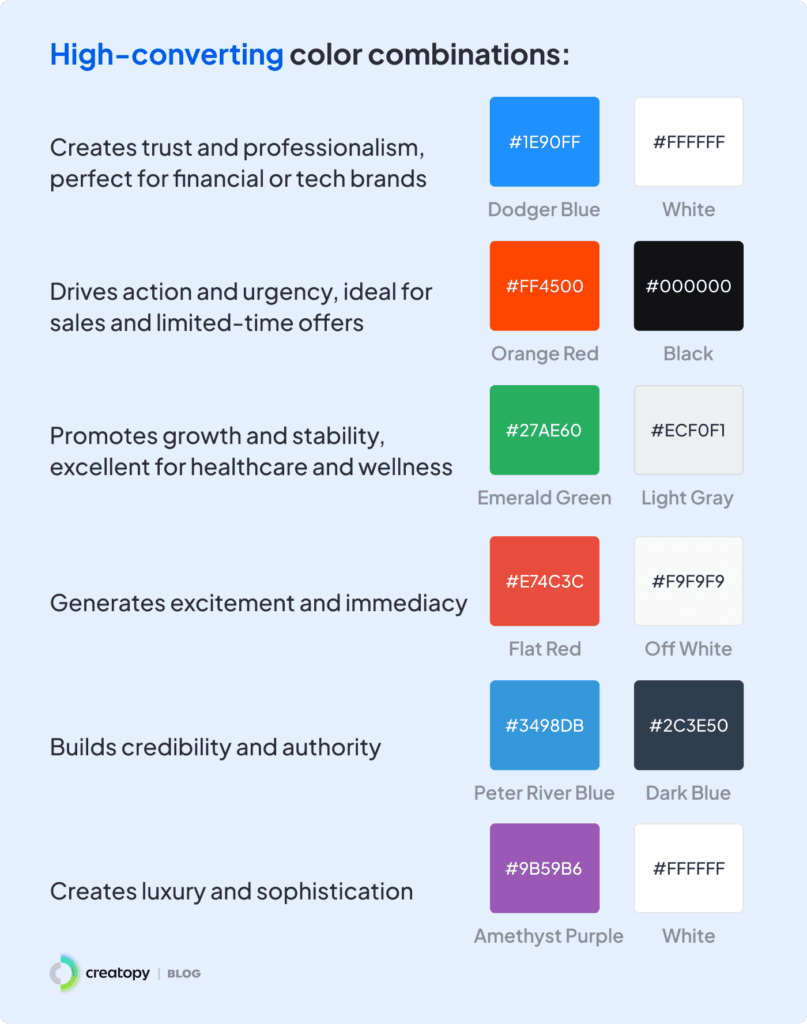
Task: Select the white swatch beside Dodger Blue
Action: [688, 142]
